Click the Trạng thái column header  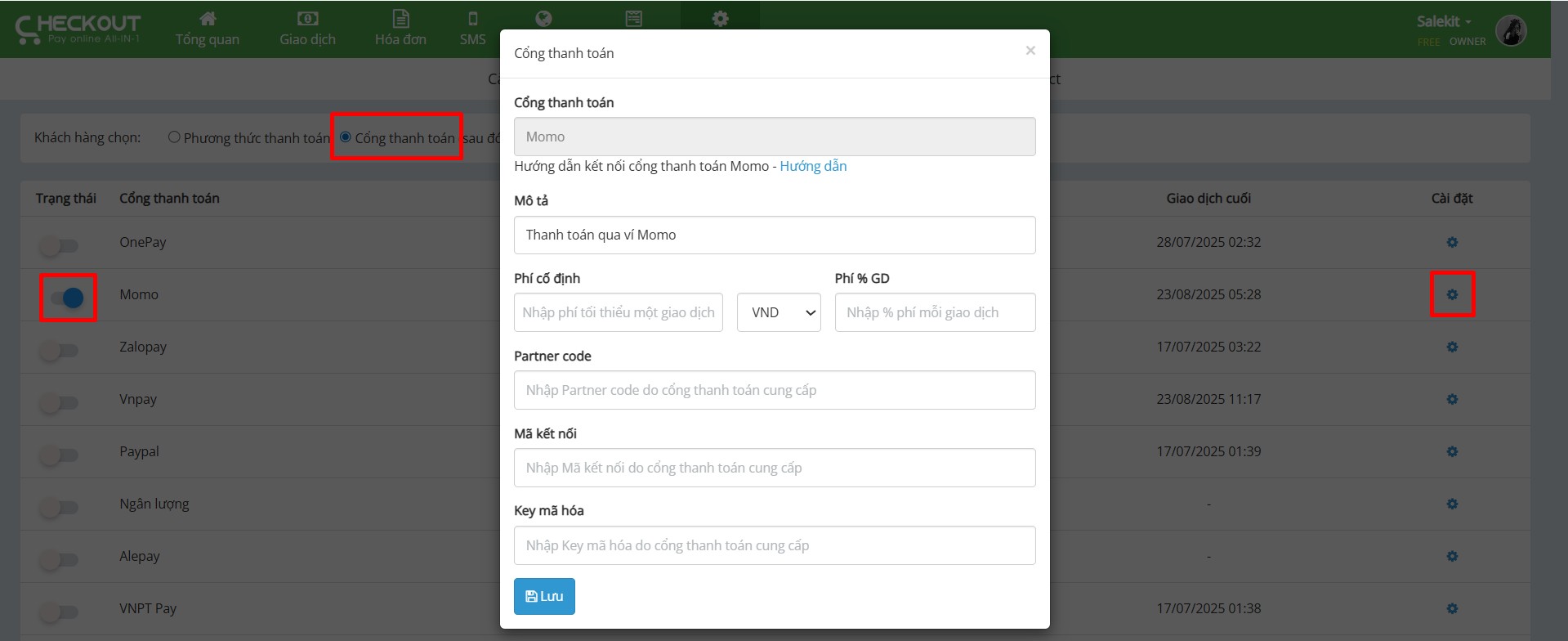click(x=66, y=198)
